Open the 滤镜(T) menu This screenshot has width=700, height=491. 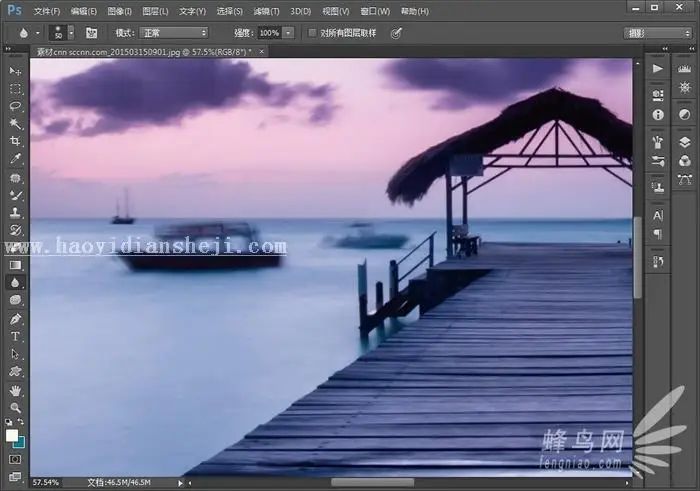[x=266, y=11]
